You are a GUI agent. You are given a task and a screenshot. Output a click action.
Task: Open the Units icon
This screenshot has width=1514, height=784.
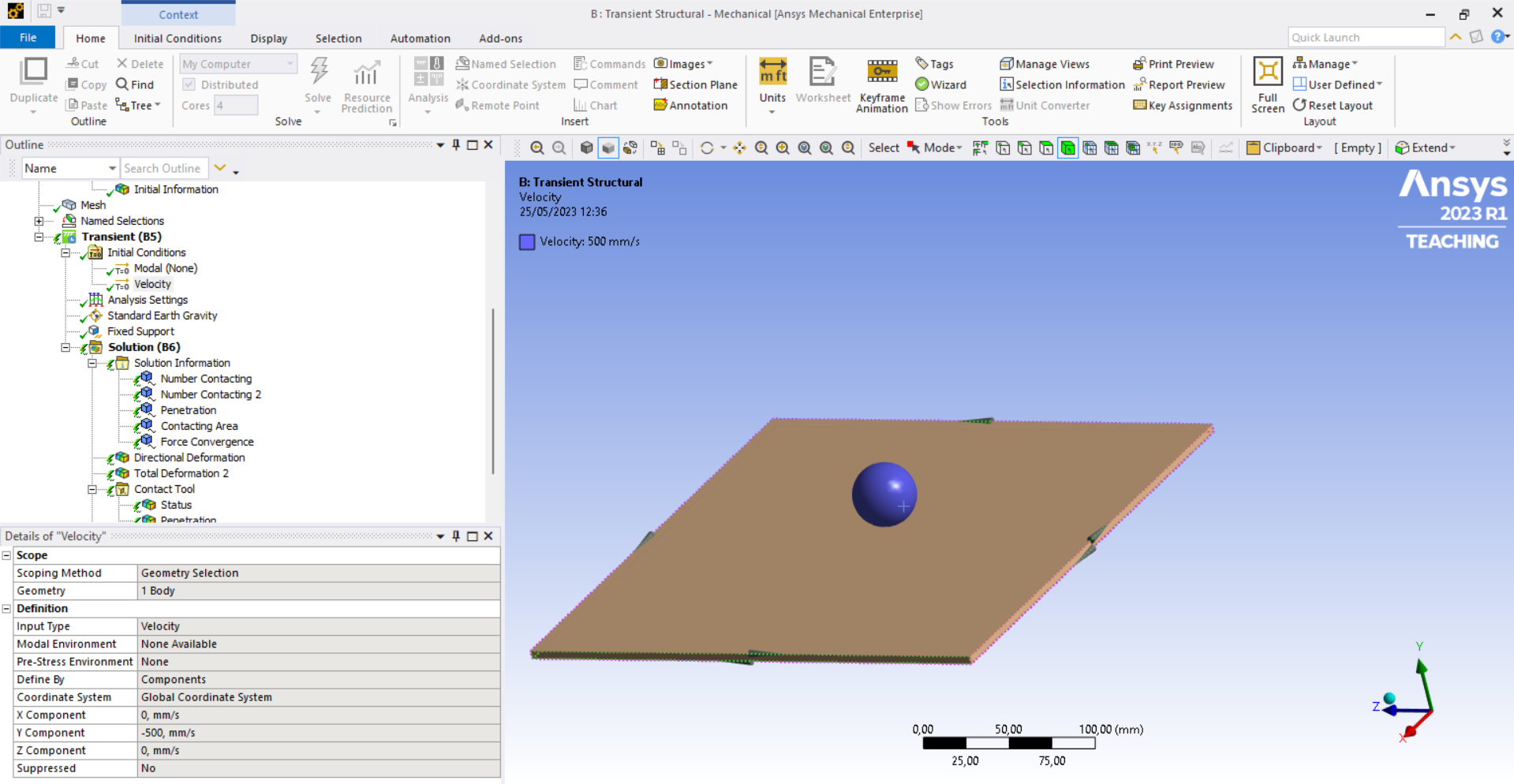(772, 71)
